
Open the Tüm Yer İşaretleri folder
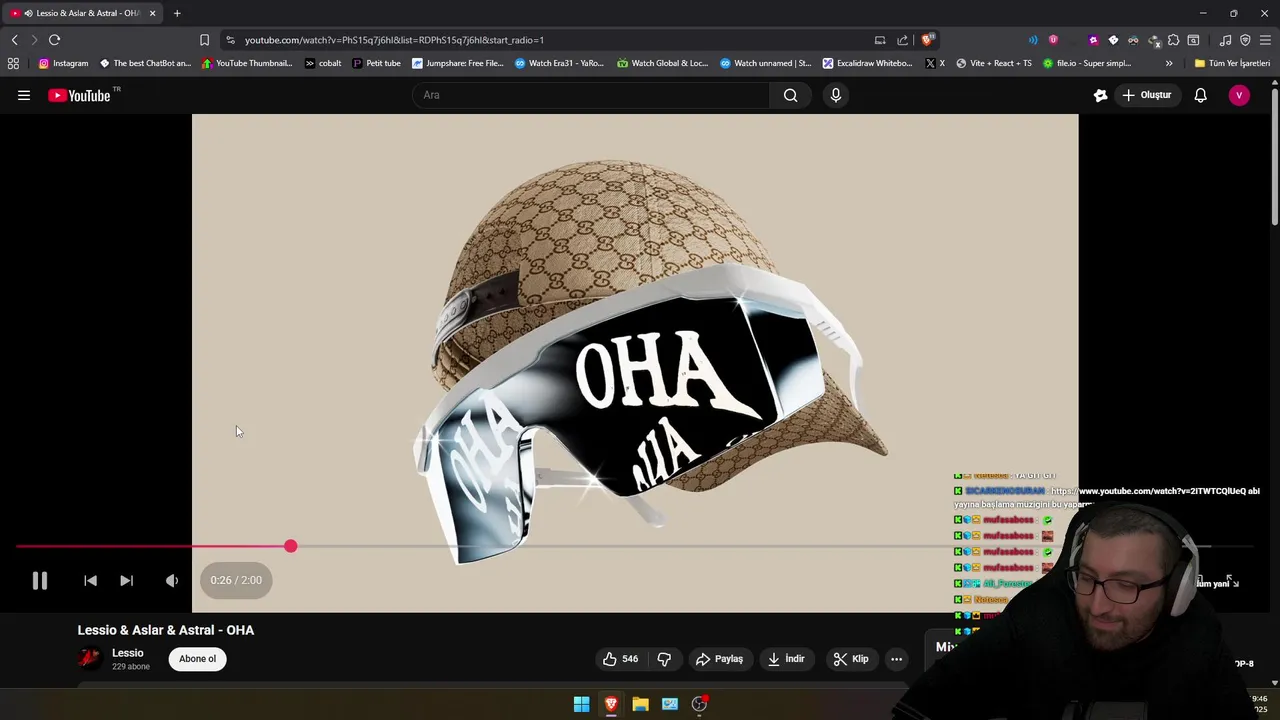click(1232, 63)
